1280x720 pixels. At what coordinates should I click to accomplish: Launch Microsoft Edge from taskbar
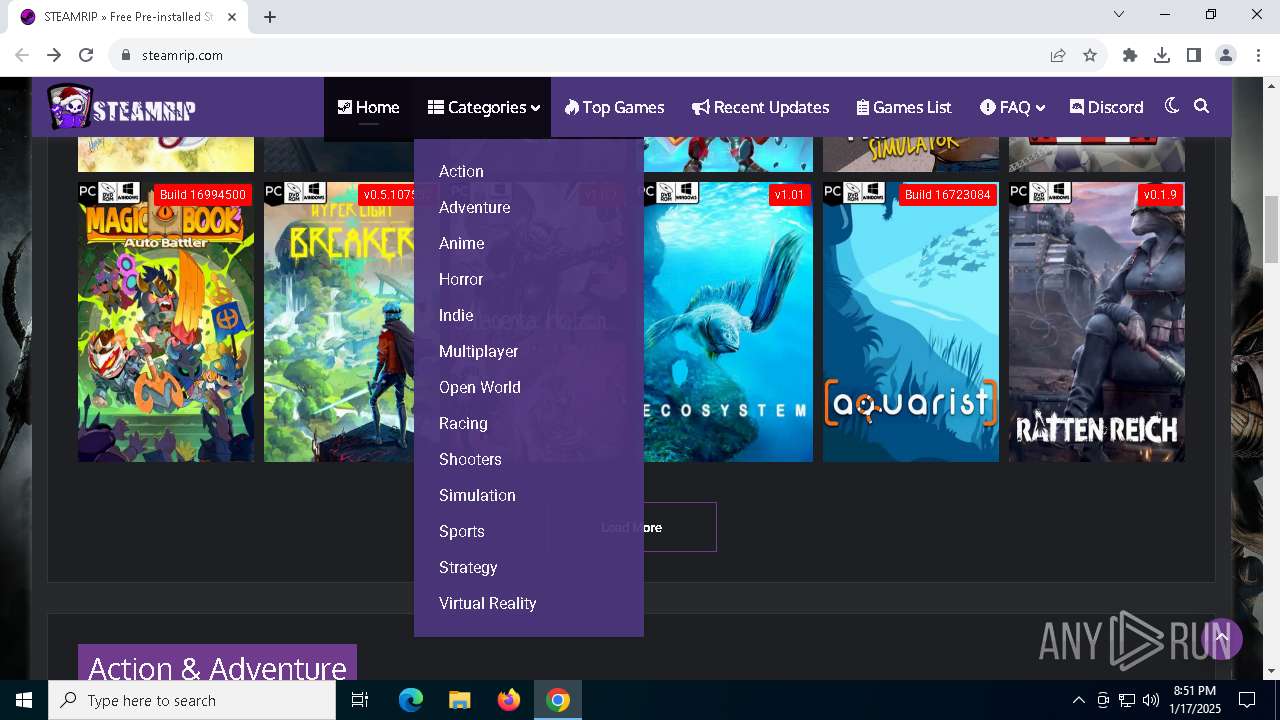(411, 700)
